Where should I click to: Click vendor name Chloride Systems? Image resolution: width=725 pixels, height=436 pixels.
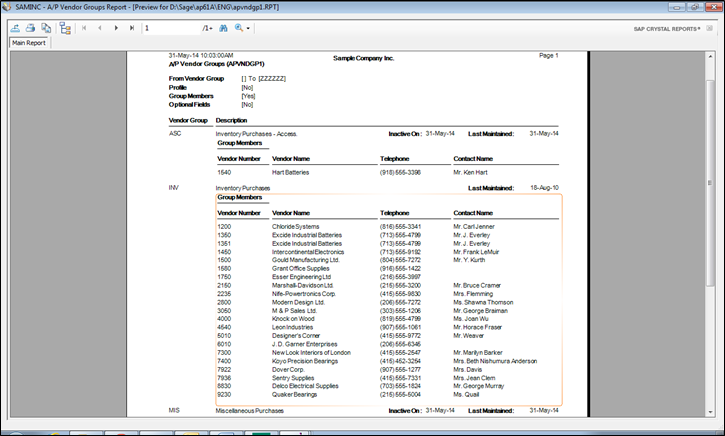coord(295,227)
